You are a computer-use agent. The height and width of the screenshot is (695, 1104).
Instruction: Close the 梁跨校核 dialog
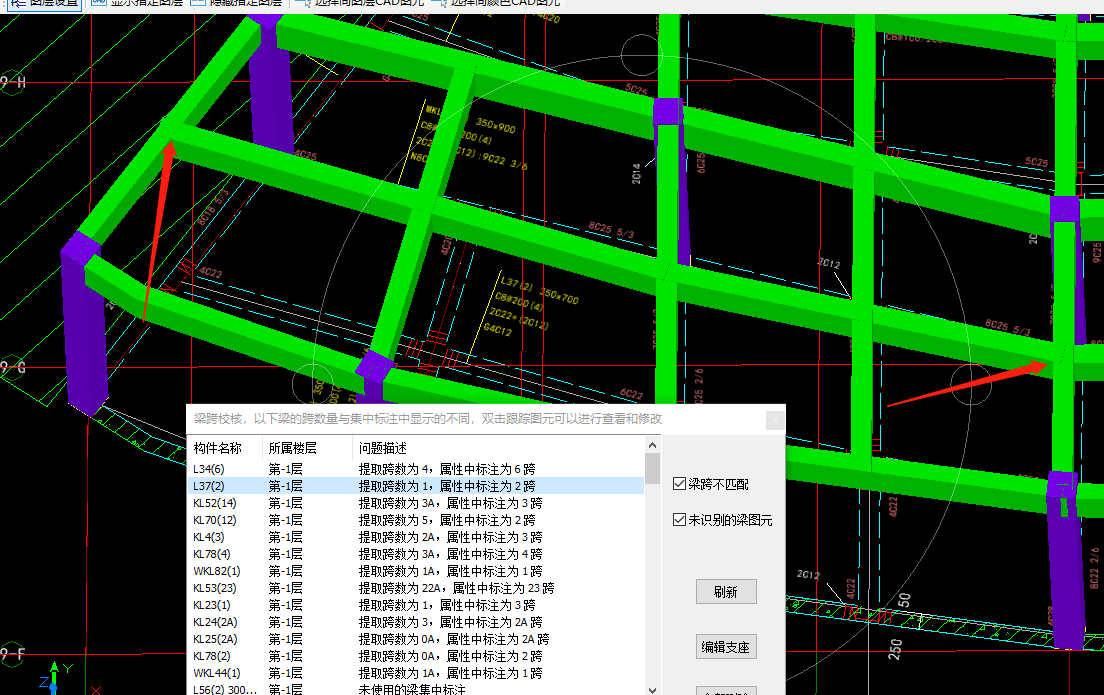pyautogui.click(x=775, y=420)
